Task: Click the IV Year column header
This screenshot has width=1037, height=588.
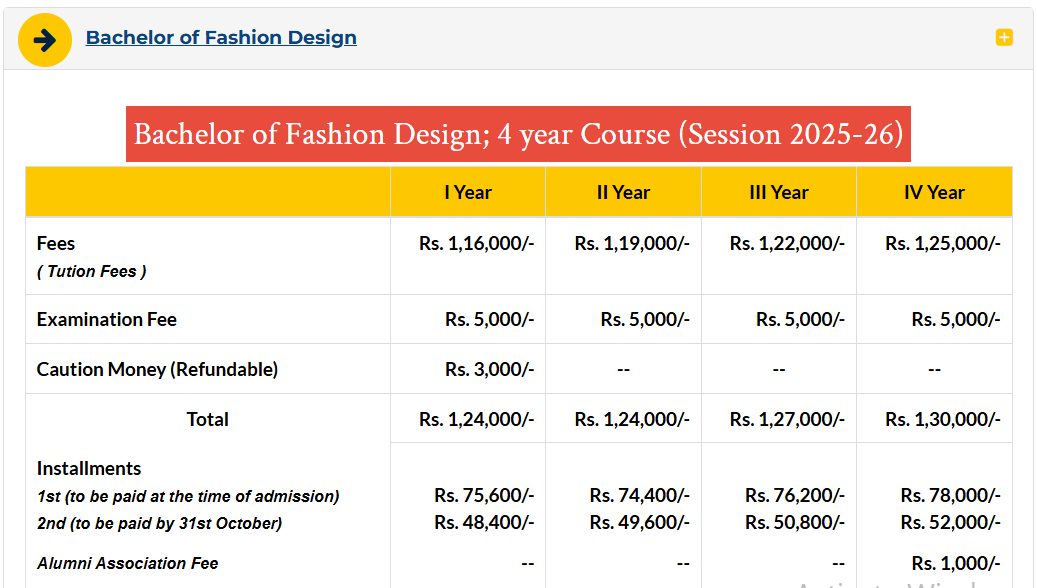Action: [934, 191]
